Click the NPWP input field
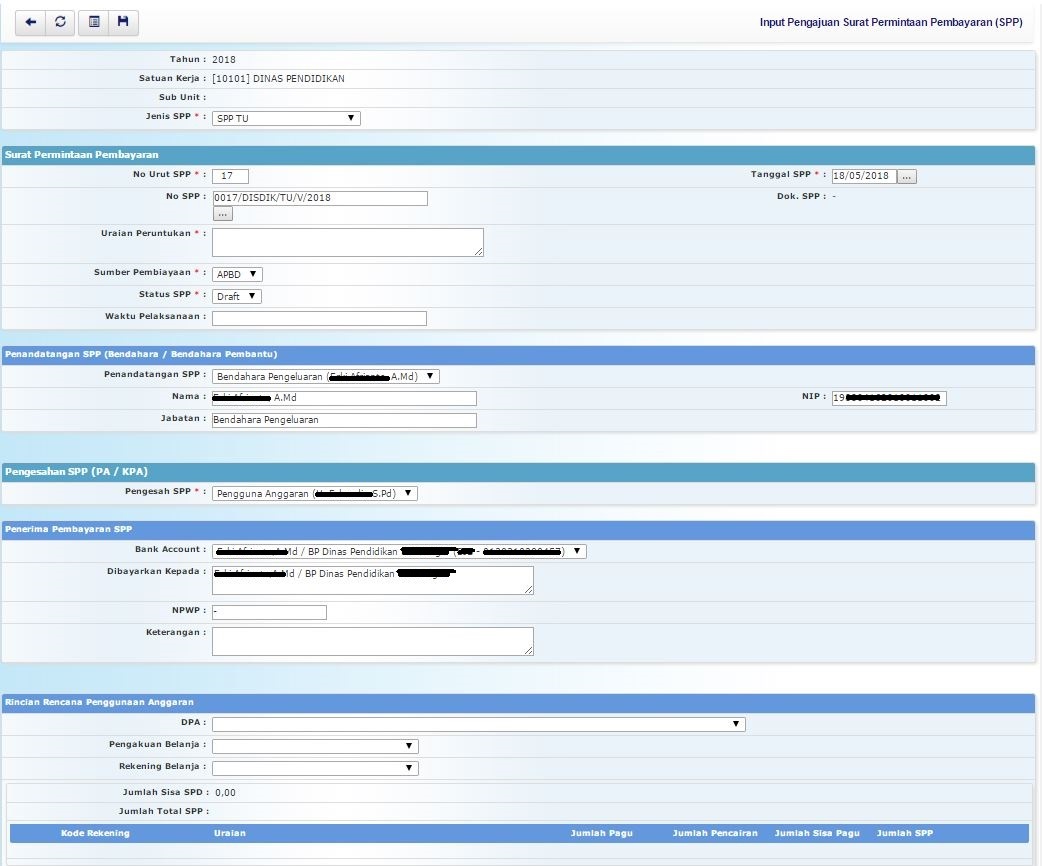The height and width of the screenshot is (866, 1042). pos(269,612)
